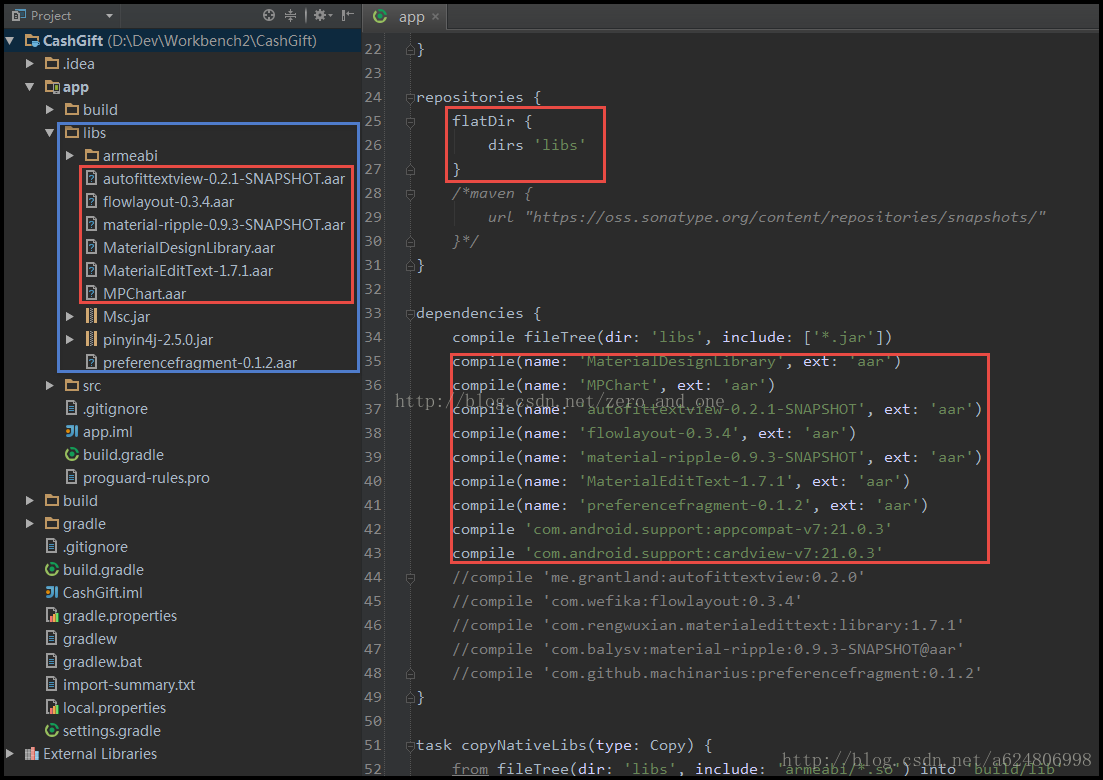Place cursor on 'dirs 'libs'' line
This screenshot has height=780, width=1103.
(537, 145)
